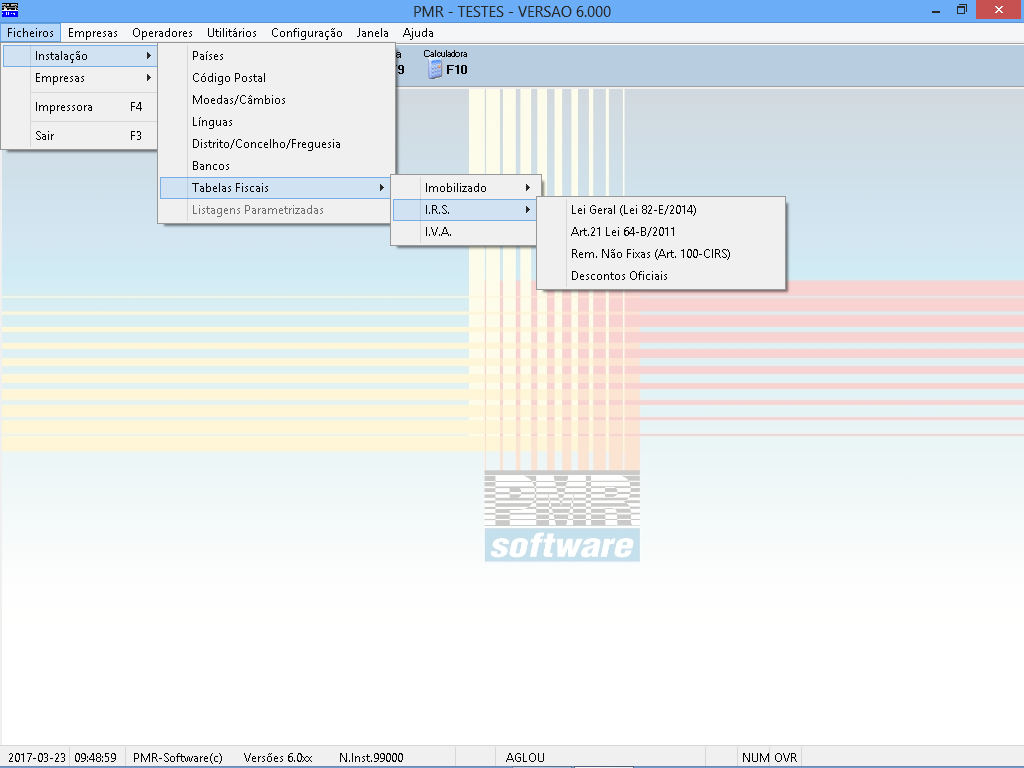Expand the Tabelas Fiscais submenu
The height and width of the screenshot is (768, 1024).
pyautogui.click(x=277, y=188)
